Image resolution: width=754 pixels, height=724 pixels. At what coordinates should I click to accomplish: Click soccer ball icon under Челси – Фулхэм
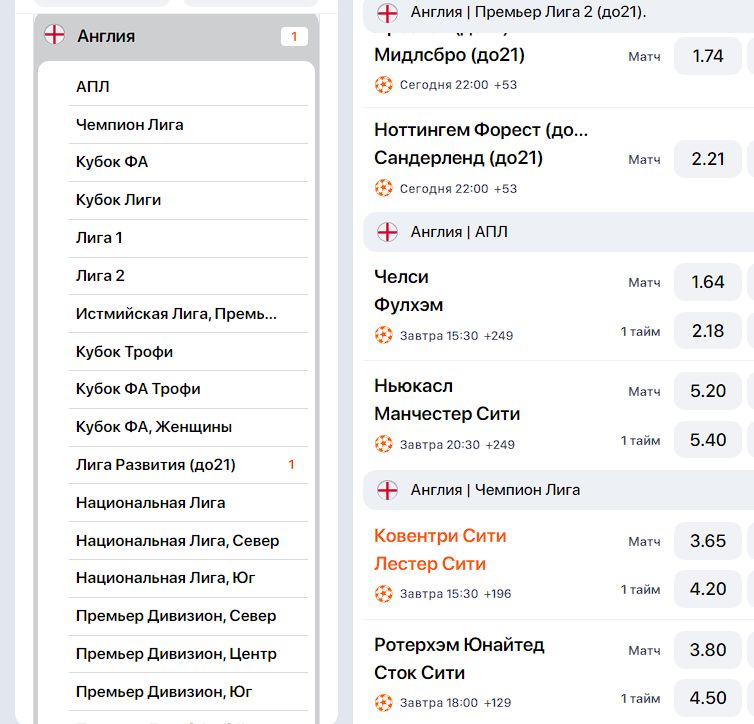(x=384, y=335)
